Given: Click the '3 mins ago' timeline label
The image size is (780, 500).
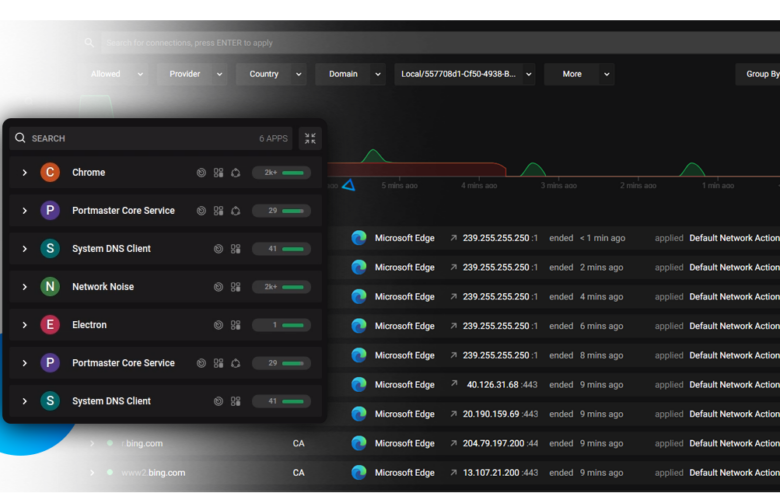Looking at the screenshot, I should pos(559,186).
